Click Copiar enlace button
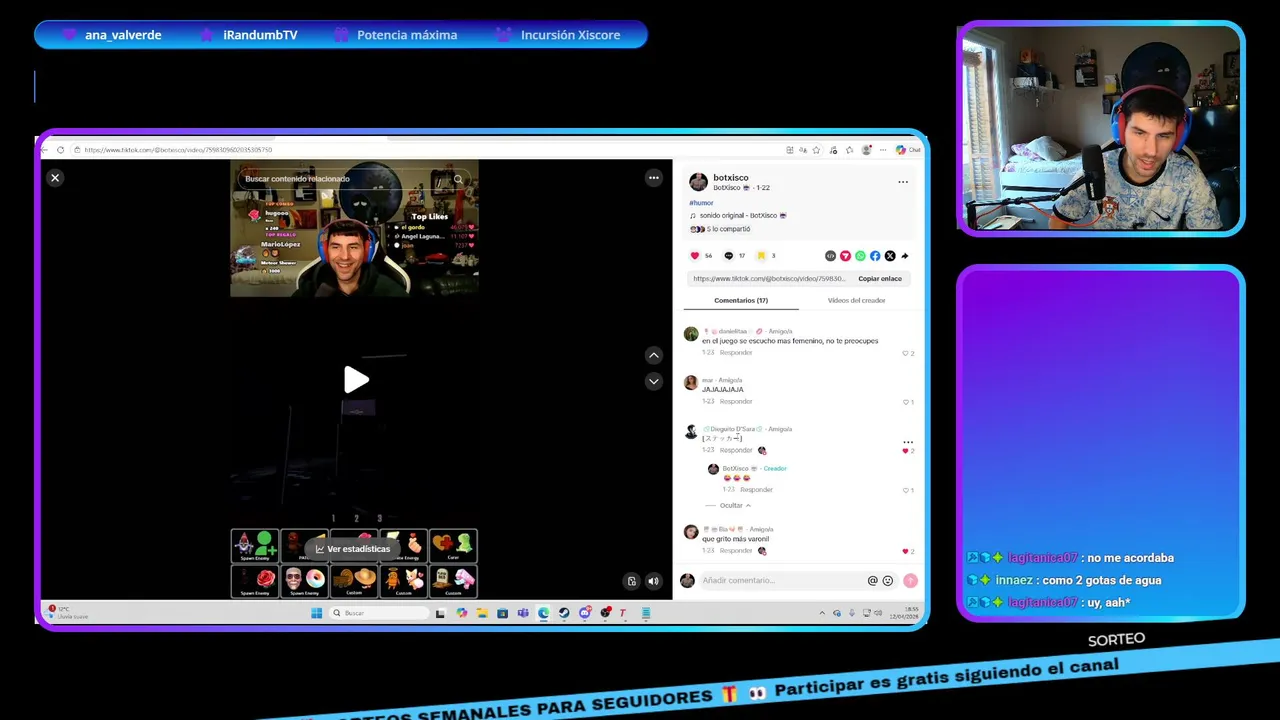1280x720 pixels. [x=880, y=279]
